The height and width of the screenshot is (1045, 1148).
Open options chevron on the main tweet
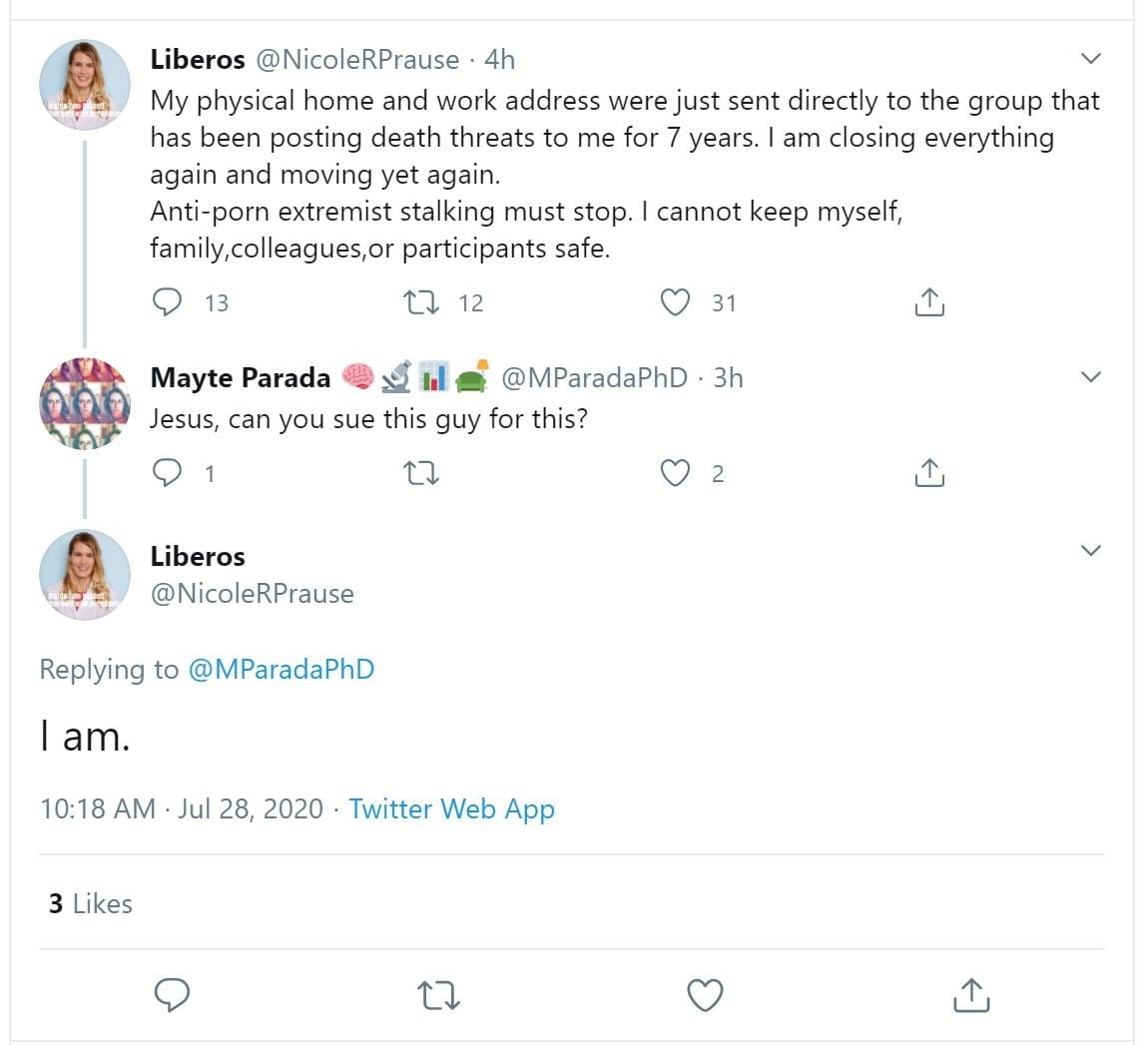[x=1091, y=551]
